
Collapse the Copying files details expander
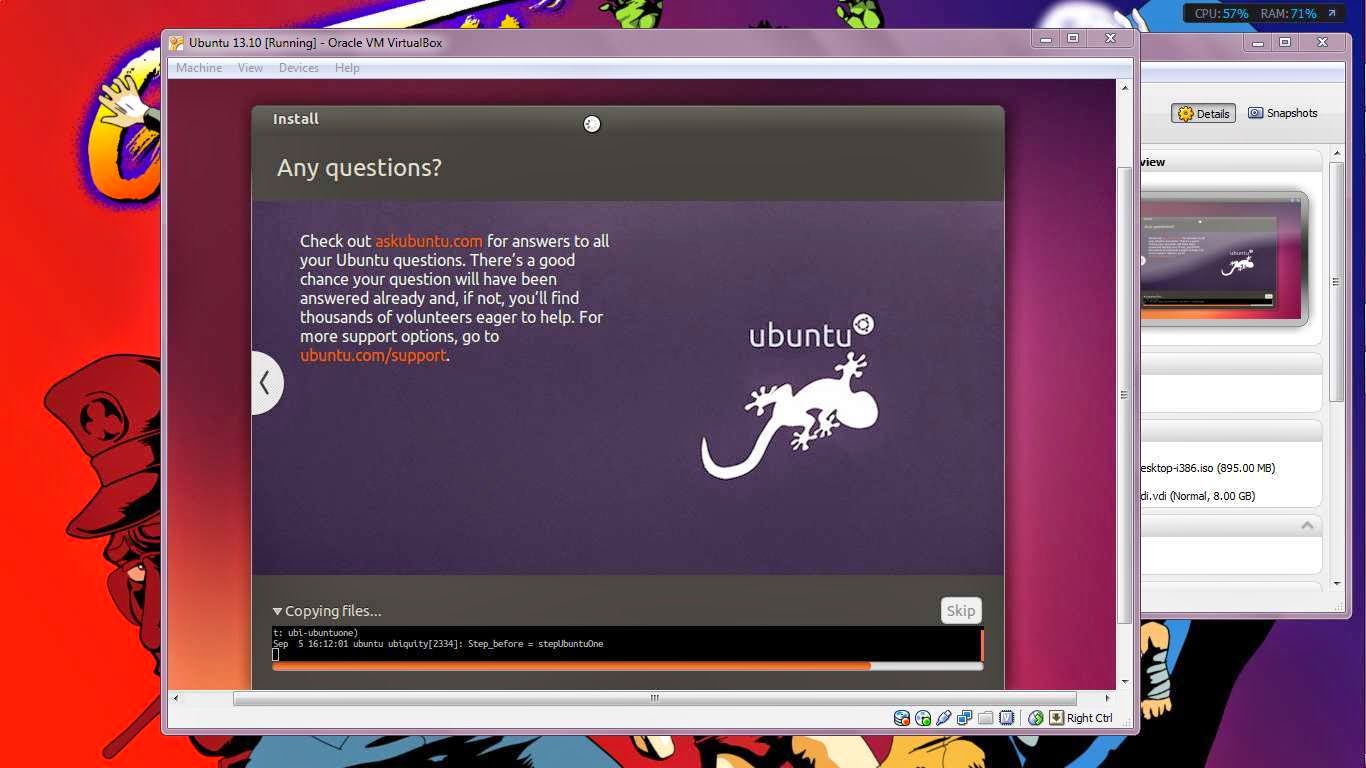pos(277,611)
